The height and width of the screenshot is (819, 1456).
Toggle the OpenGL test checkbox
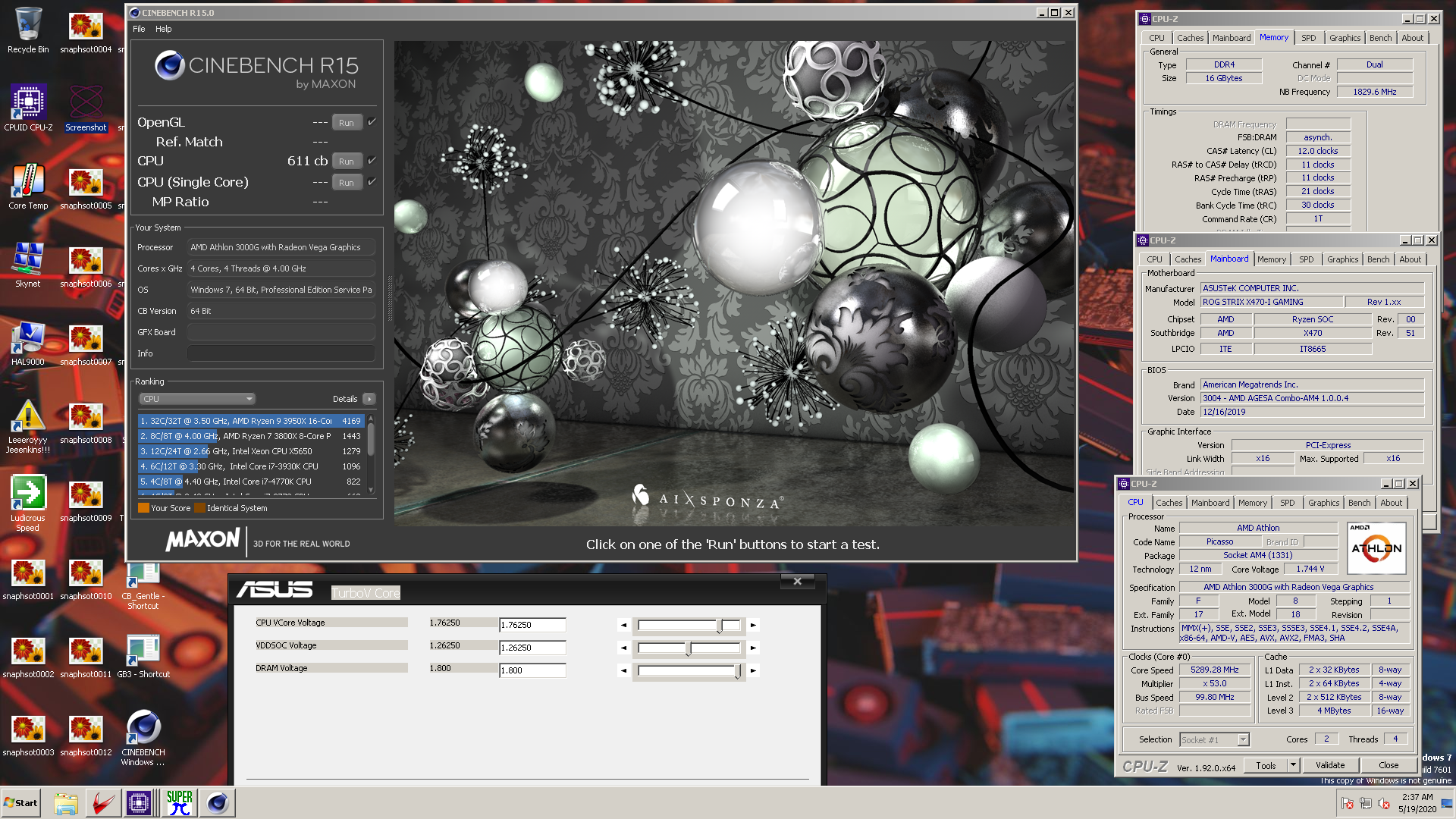click(x=372, y=122)
